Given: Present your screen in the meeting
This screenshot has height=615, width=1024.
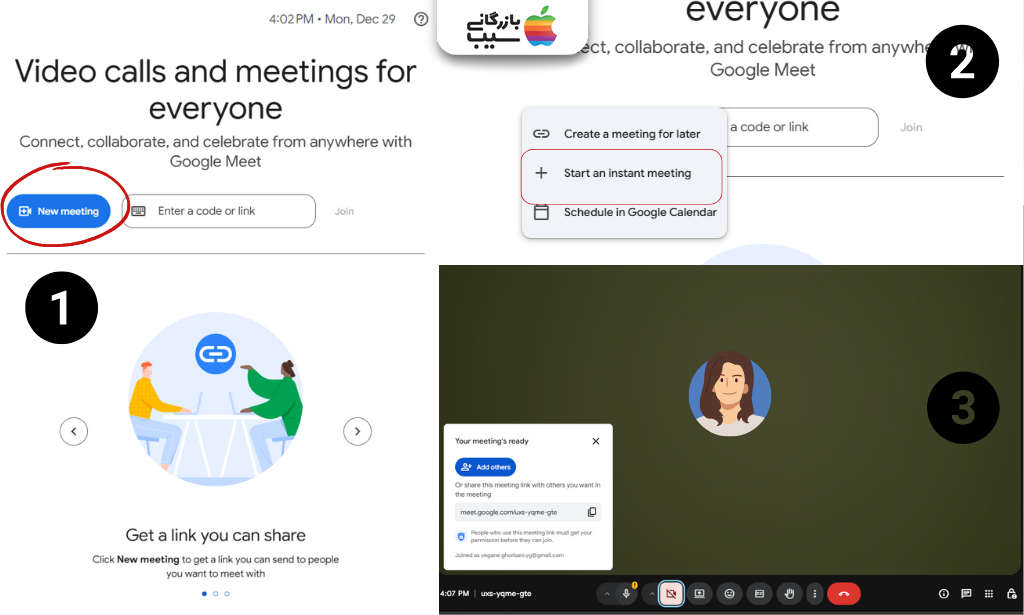Looking at the screenshot, I should (698, 593).
